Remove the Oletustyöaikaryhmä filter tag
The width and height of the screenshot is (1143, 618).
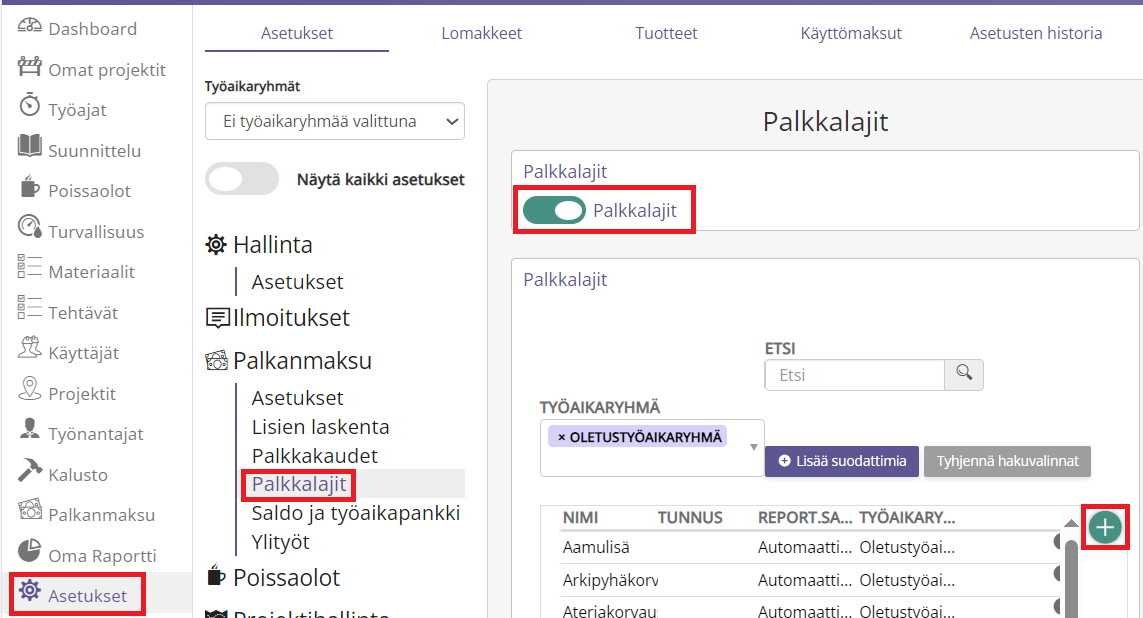pyautogui.click(x=561, y=437)
